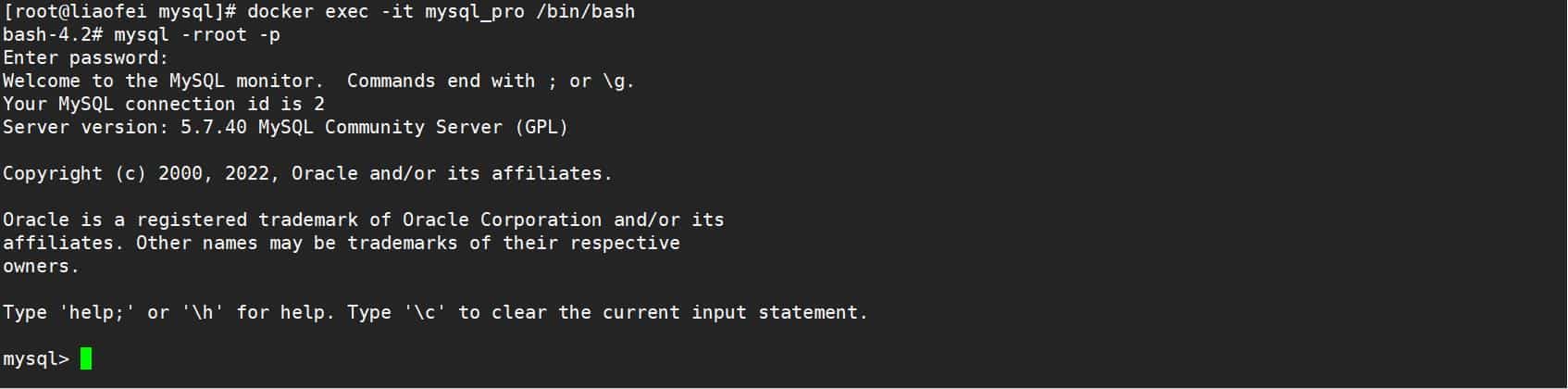1568x389 pixels.
Task: Click the mysql -rroot -p command
Action: [x=196, y=34]
